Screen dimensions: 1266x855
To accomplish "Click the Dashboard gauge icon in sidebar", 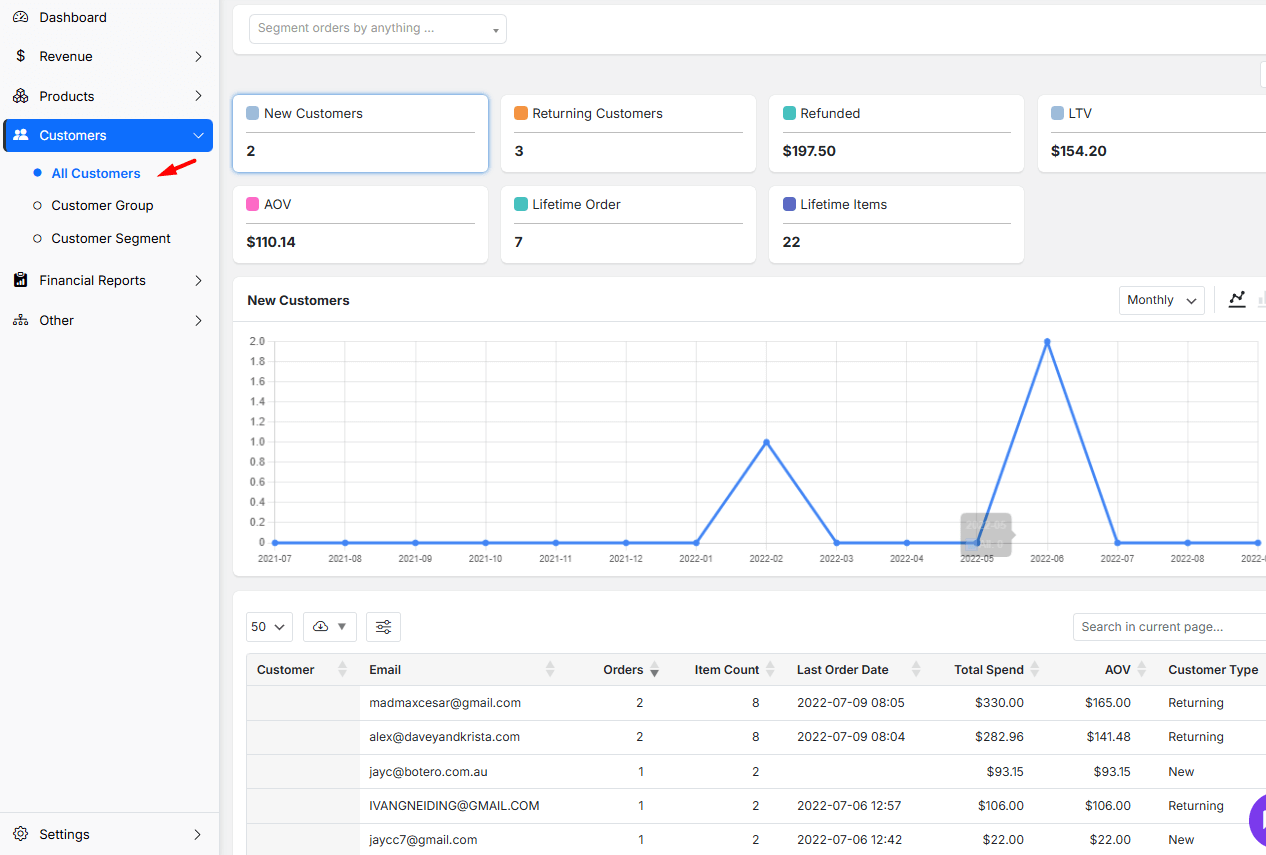I will point(20,17).
